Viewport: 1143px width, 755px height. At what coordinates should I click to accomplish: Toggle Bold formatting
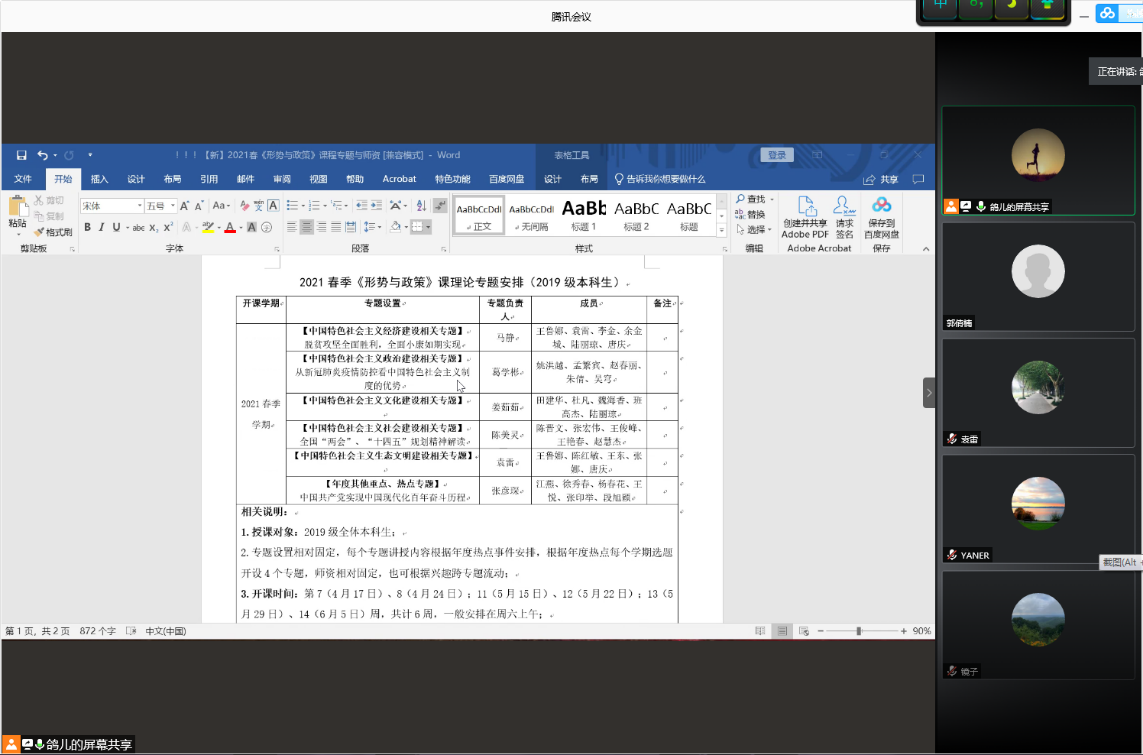tap(87, 228)
